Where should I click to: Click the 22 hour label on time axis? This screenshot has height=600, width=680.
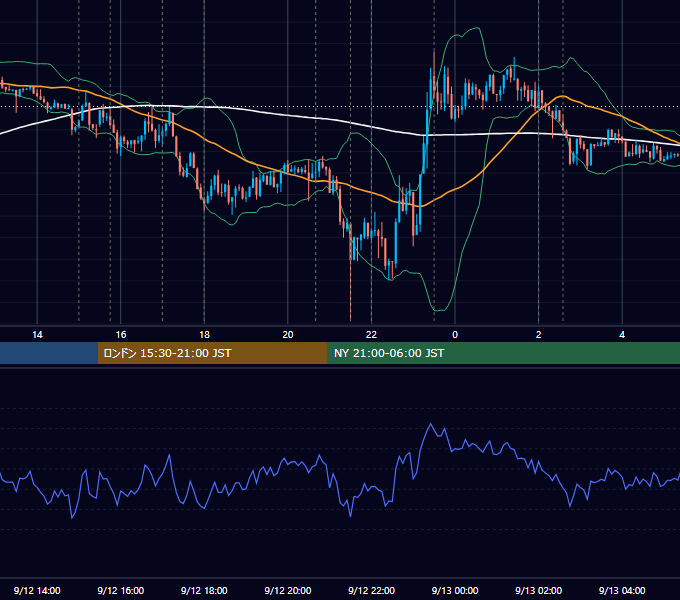[372, 335]
